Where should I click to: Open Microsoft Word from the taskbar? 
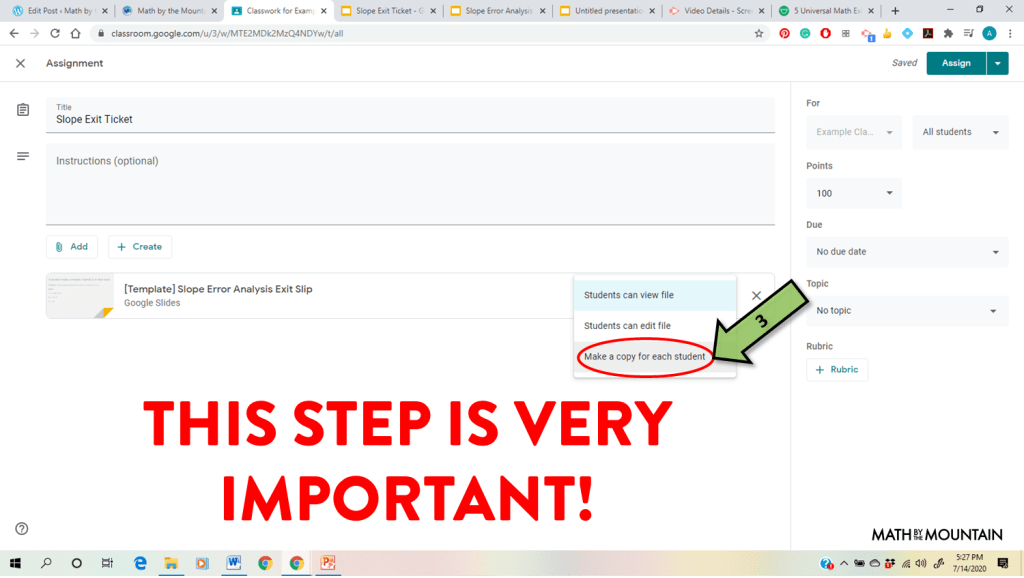234,563
